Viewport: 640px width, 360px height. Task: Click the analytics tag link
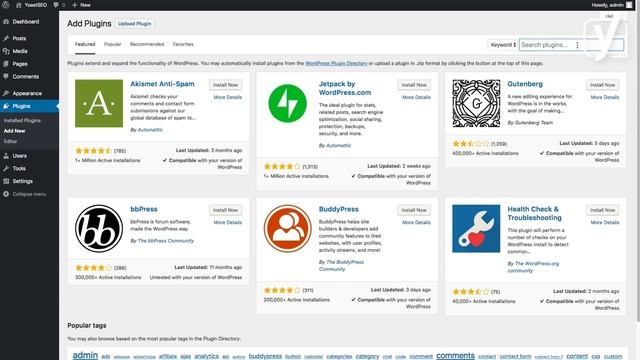[x=207, y=356]
